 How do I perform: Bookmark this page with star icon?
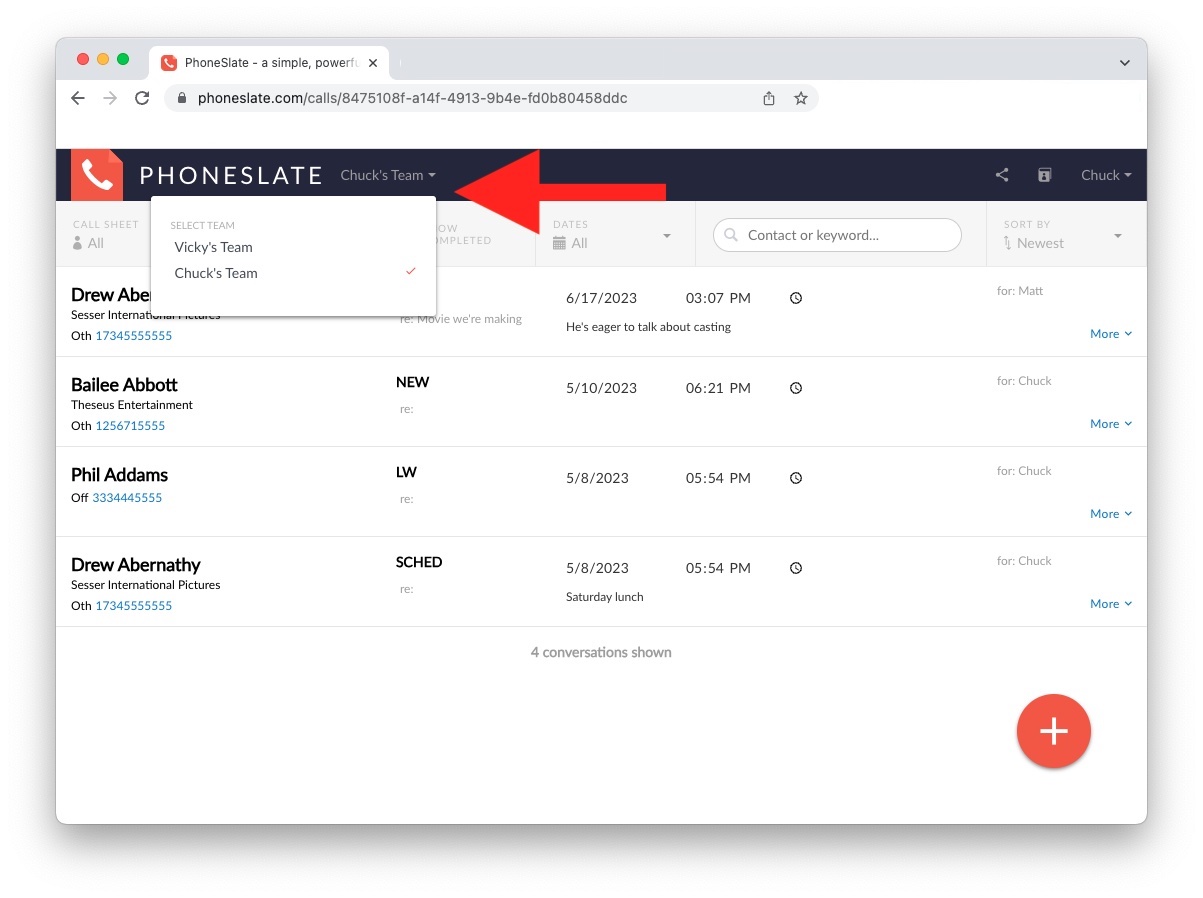pos(800,98)
